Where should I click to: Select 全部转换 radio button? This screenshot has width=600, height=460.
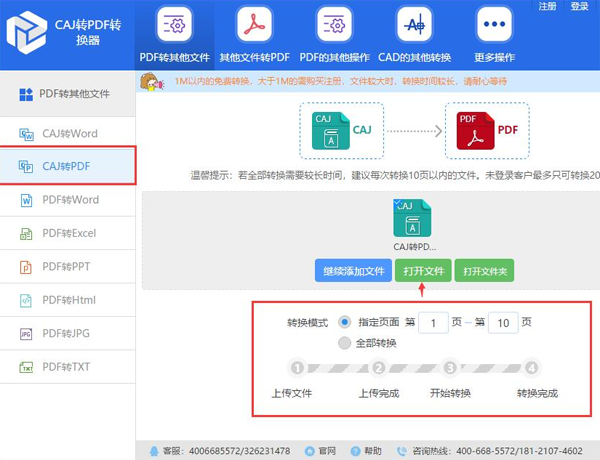click(x=344, y=343)
